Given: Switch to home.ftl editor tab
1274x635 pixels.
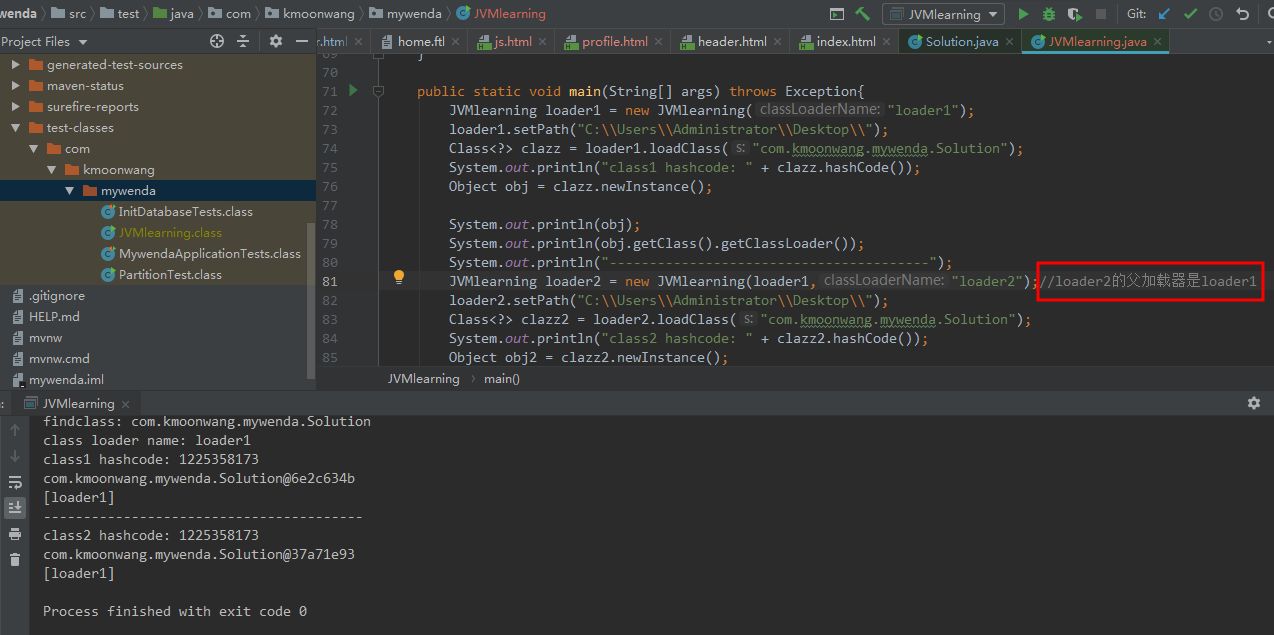Looking at the screenshot, I should click(x=420, y=41).
